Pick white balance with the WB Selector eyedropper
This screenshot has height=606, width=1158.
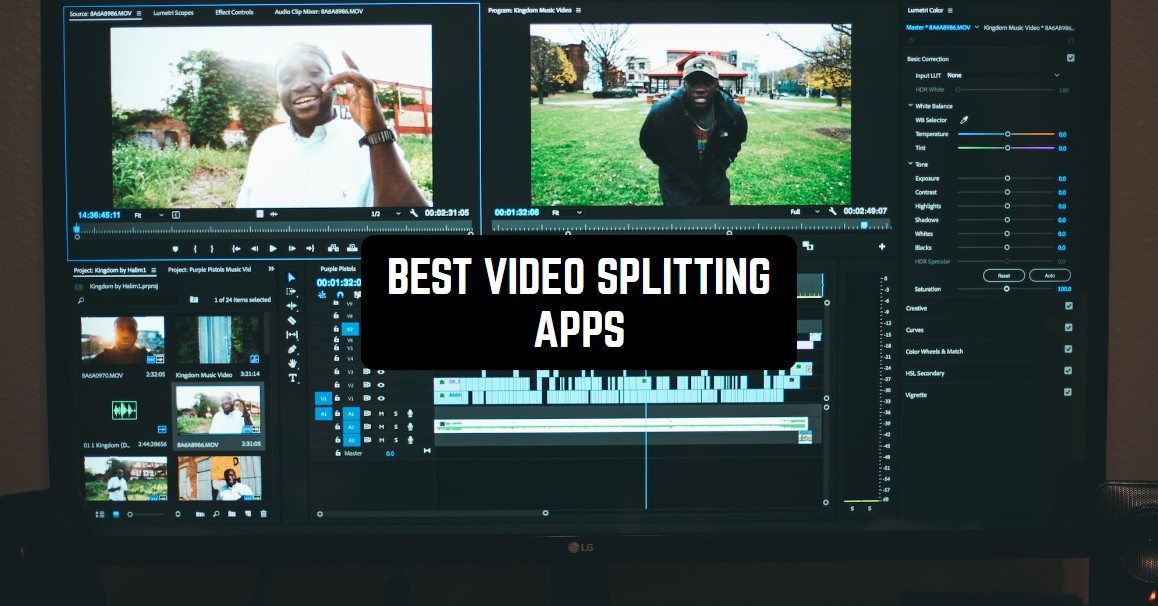click(x=964, y=119)
